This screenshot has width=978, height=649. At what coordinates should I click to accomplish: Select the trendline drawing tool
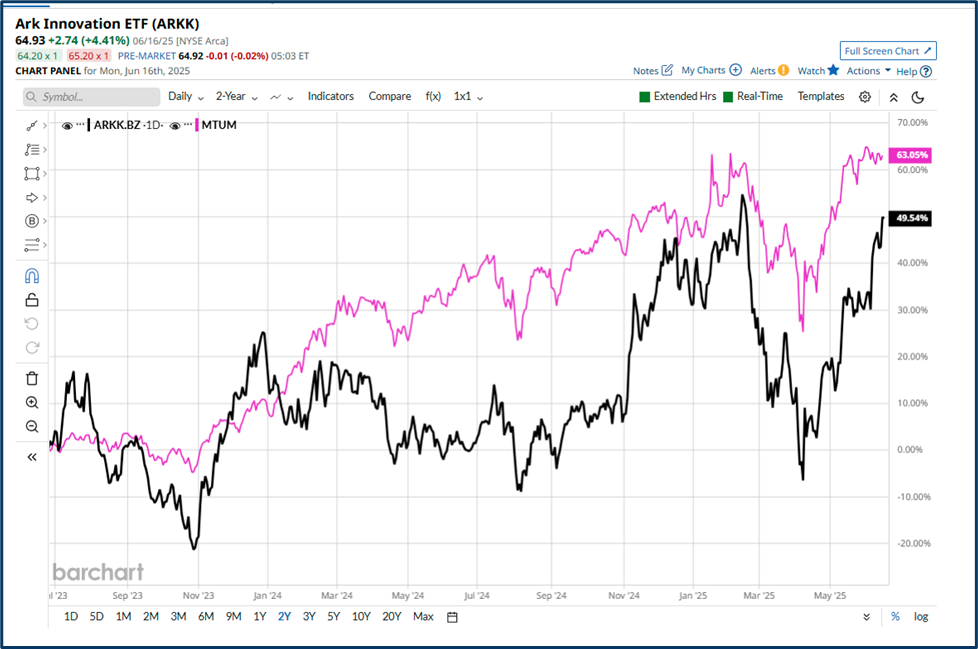point(32,125)
